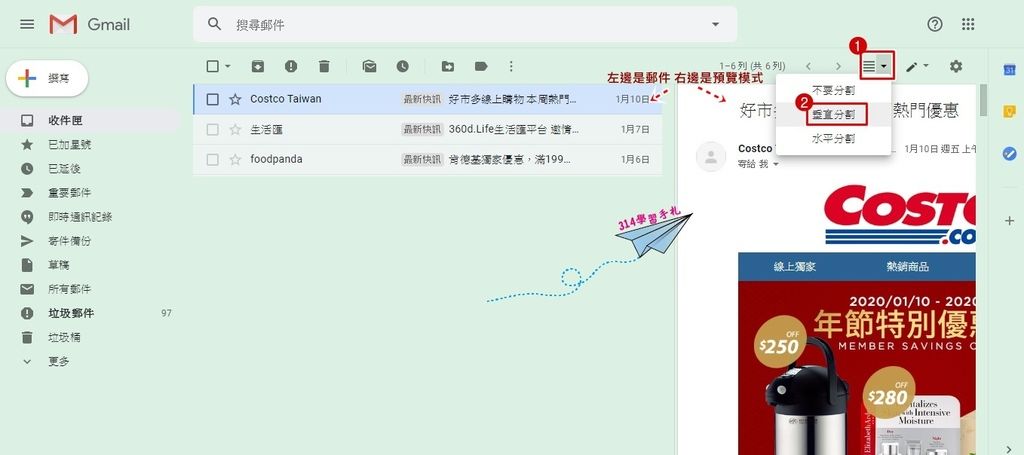This screenshot has height=455, width=1024.
Task: Click the 撰寫 compose button
Action: (47, 78)
